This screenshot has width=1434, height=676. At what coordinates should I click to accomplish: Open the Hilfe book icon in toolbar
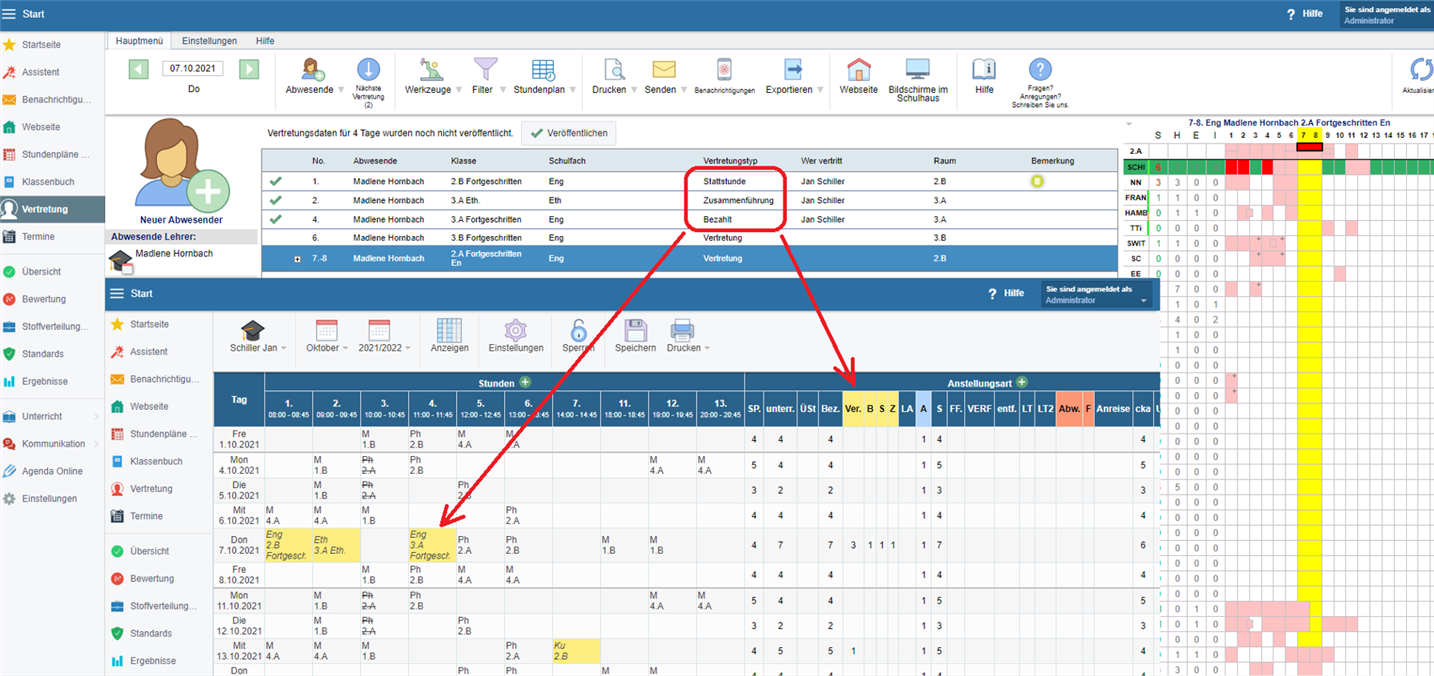pyautogui.click(x=984, y=69)
